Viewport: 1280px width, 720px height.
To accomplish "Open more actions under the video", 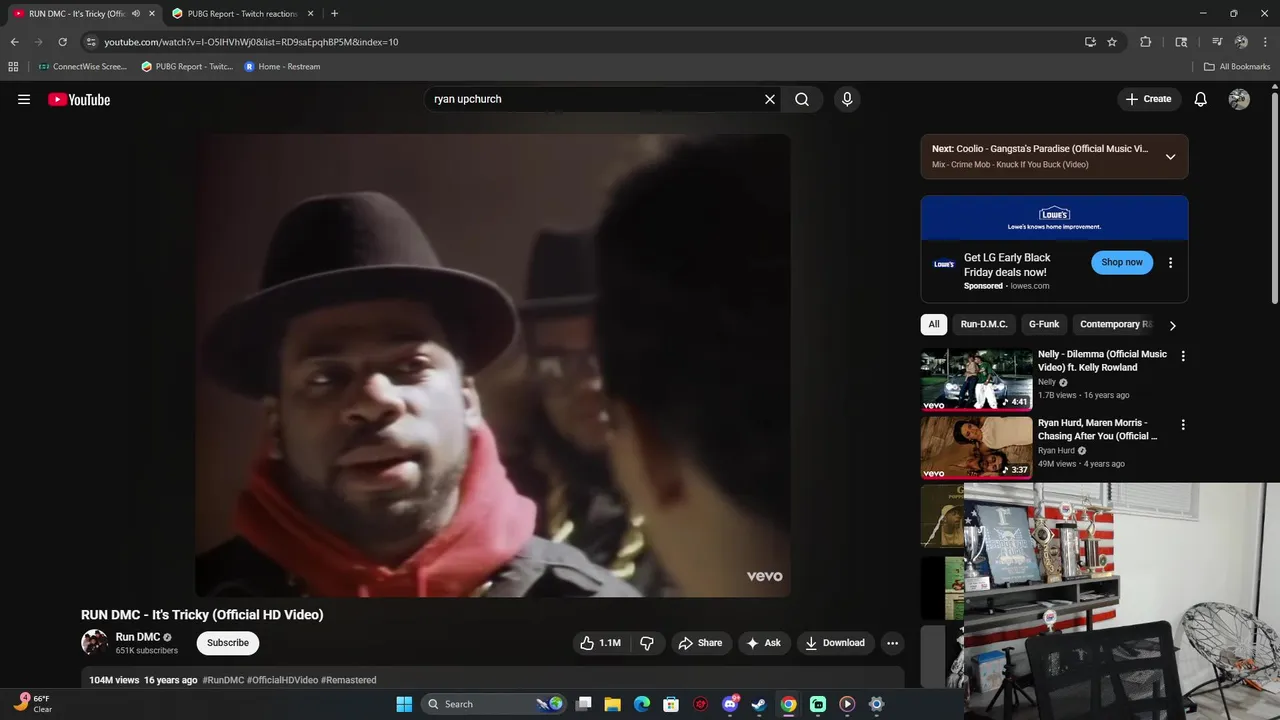I will [x=893, y=643].
